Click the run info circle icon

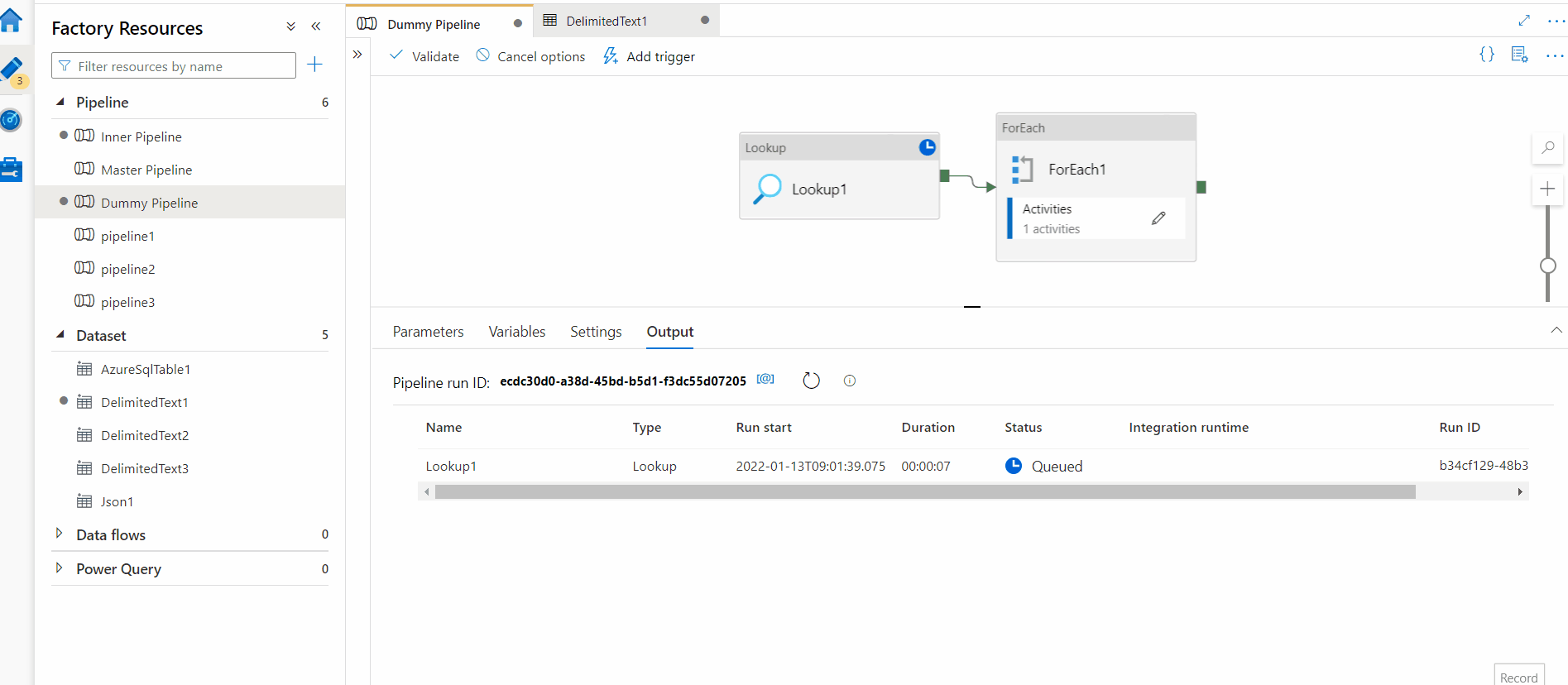tap(849, 381)
